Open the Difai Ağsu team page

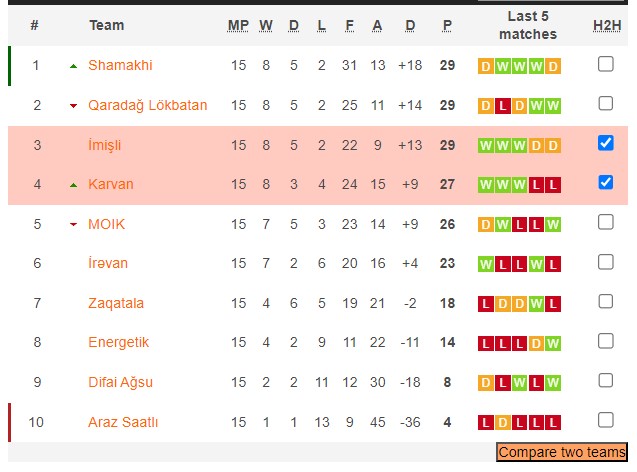tap(120, 382)
